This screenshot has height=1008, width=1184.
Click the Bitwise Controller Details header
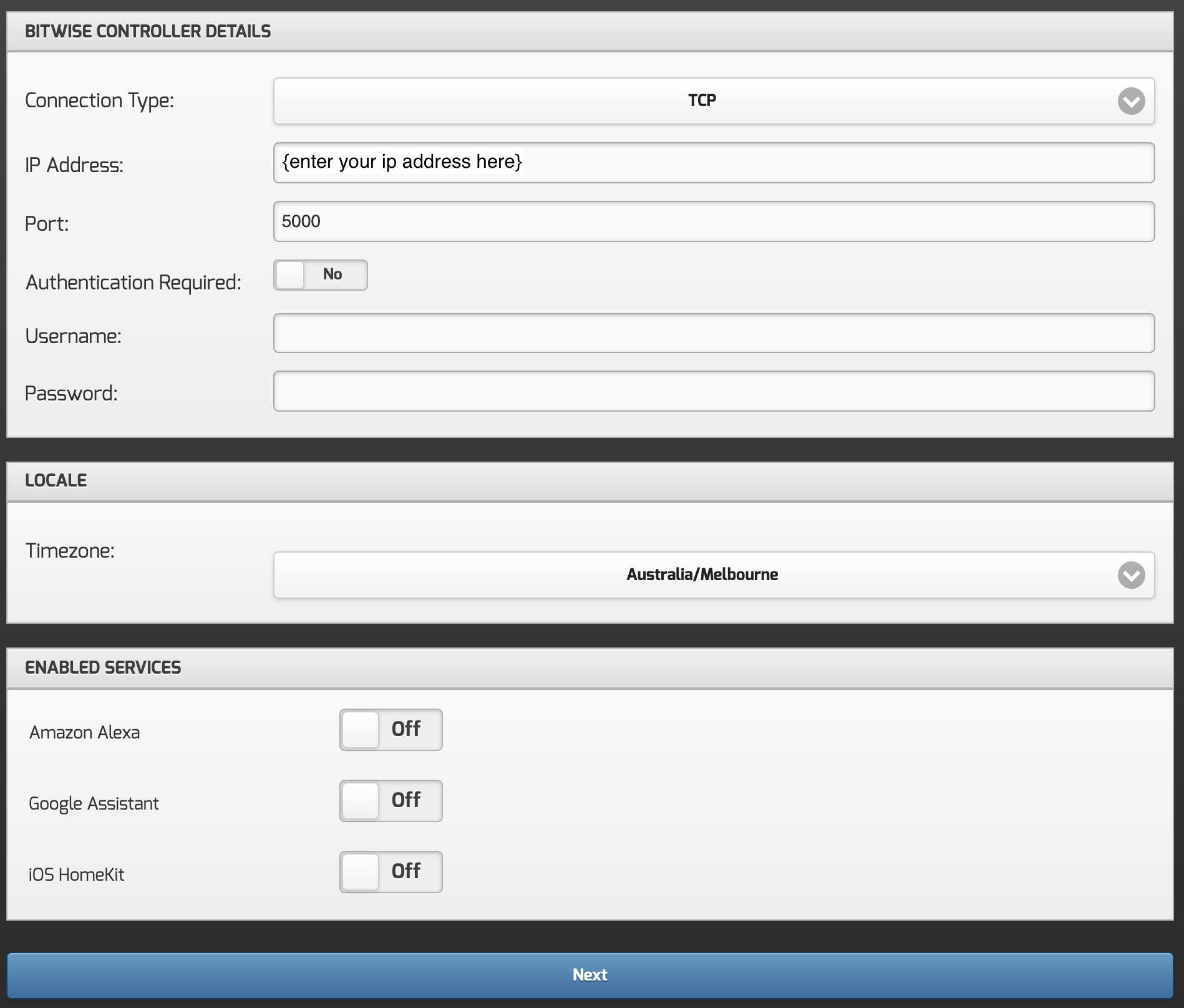point(148,32)
